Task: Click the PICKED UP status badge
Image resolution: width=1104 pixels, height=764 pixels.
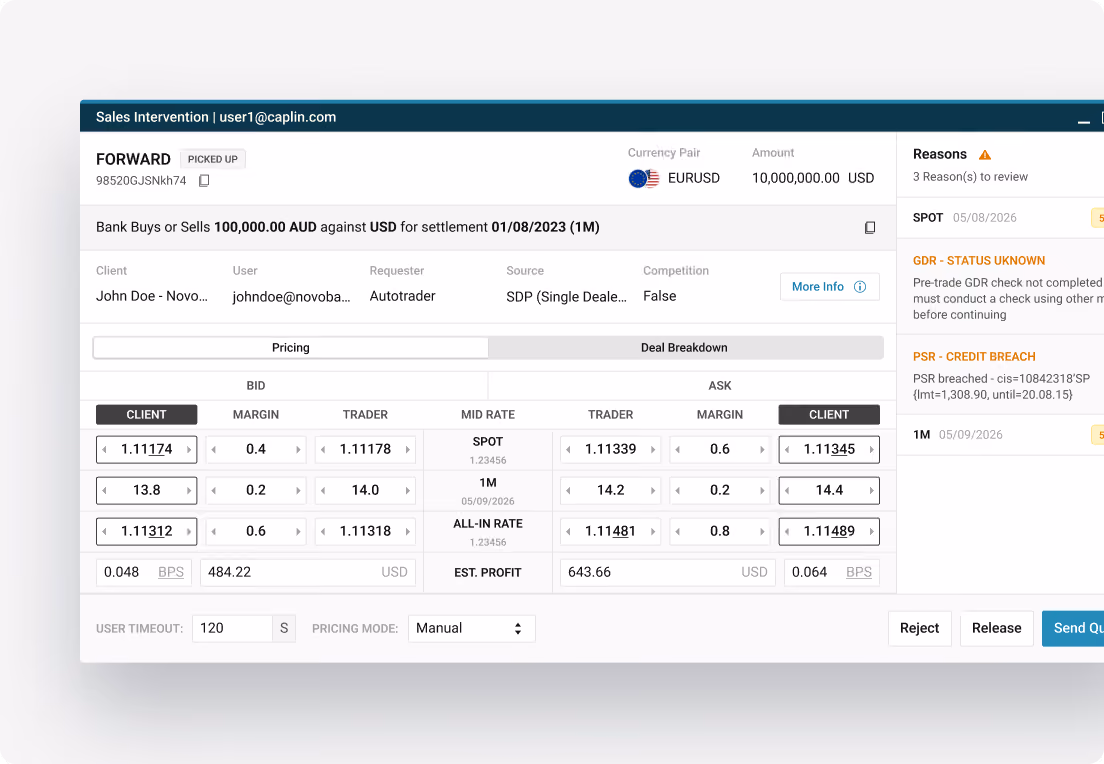Action: coord(213,159)
